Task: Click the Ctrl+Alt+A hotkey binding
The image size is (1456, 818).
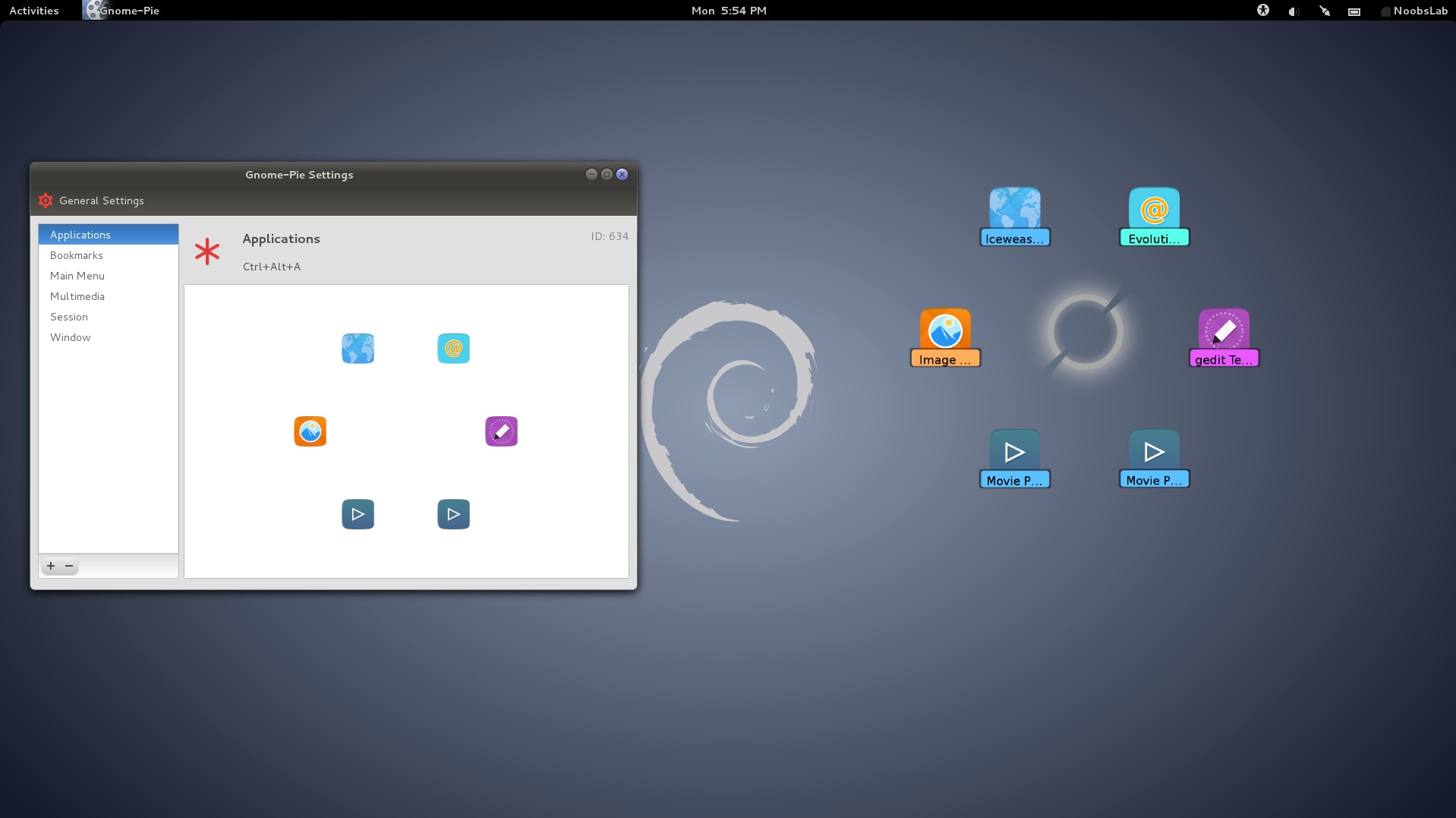Action: (271, 267)
